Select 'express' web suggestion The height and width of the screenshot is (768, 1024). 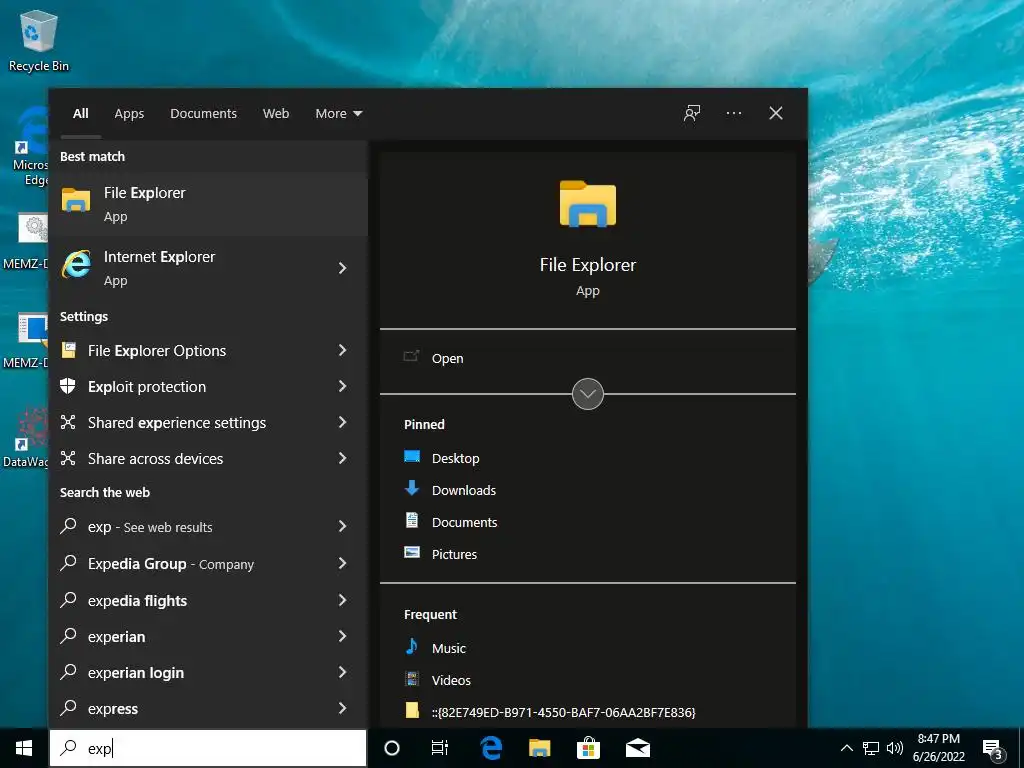(209, 708)
